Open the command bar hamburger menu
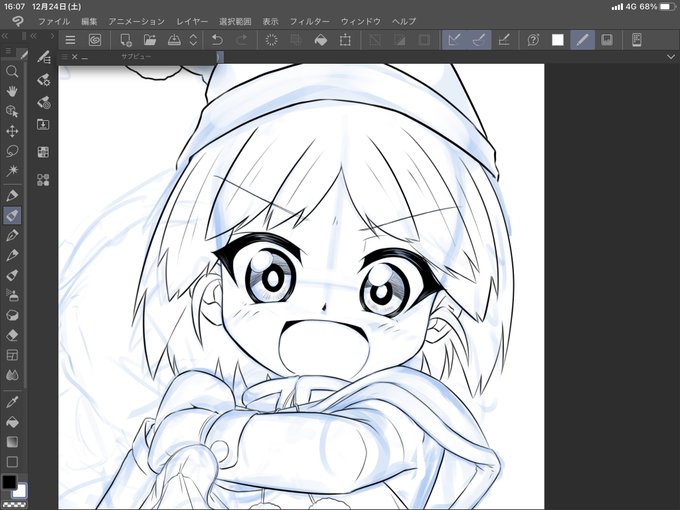The image size is (680, 510). pos(70,40)
